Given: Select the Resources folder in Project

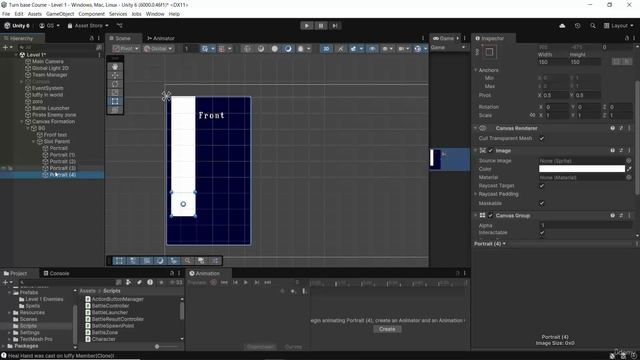Looking at the screenshot, I should pyautogui.click(x=29, y=313).
